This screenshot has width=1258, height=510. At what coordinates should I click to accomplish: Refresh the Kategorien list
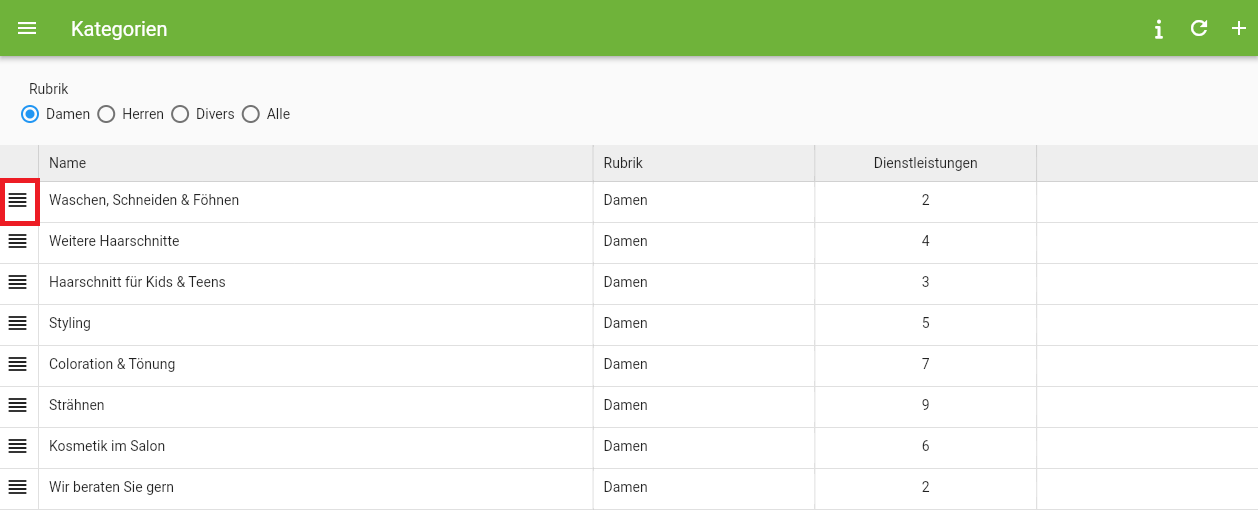1199,28
